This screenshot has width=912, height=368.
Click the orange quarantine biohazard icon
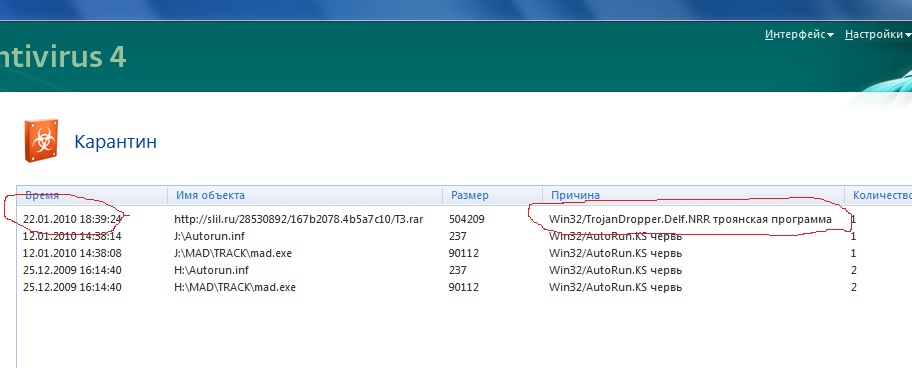coord(41,141)
